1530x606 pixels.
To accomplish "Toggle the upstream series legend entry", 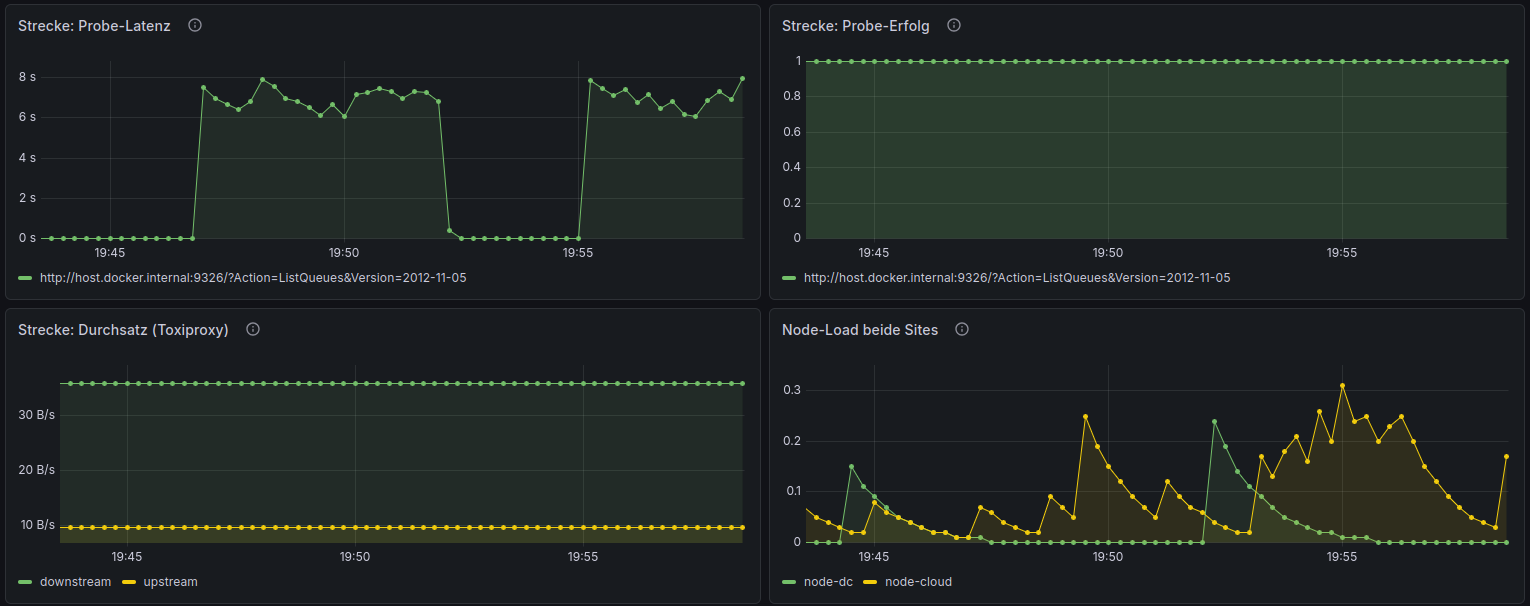I will pyautogui.click(x=170, y=582).
